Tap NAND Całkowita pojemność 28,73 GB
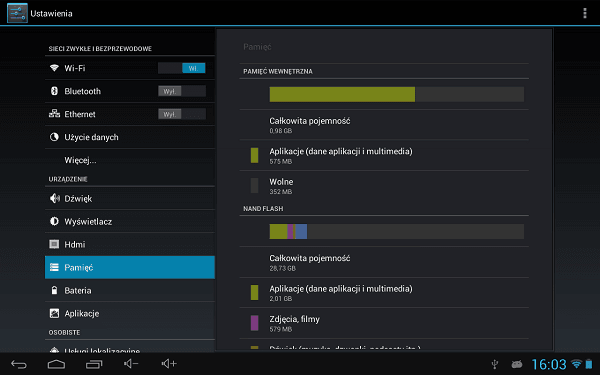 384,262
